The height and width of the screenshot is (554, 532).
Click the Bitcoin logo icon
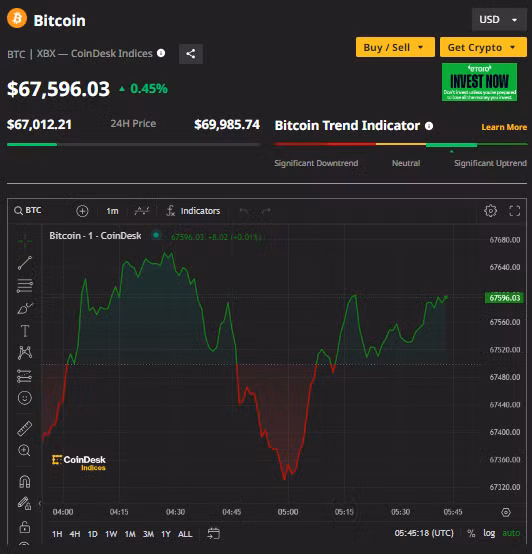[x=17, y=18]
